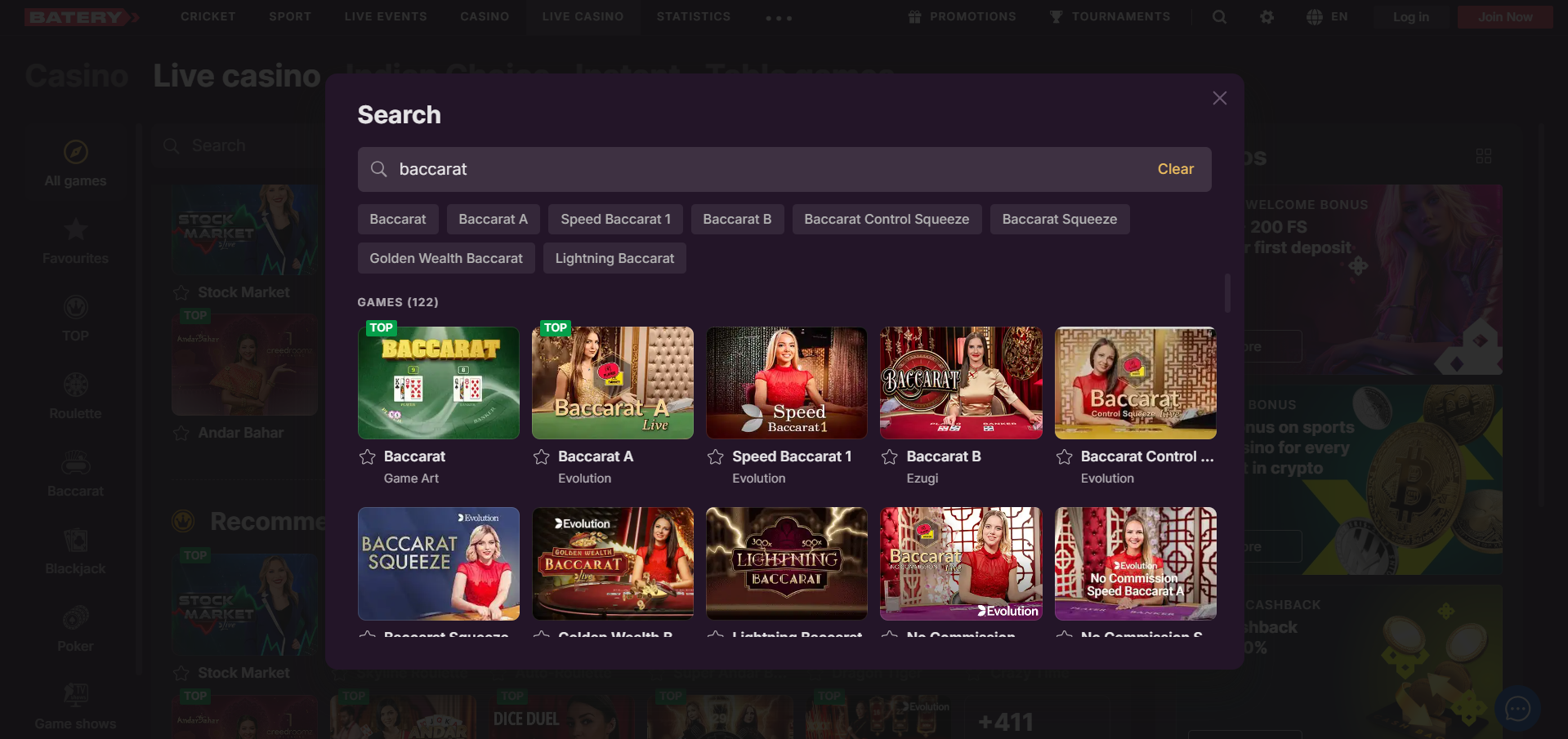1568x739 pixels.
Task: Close the Search dialog
Action: 1219,98
